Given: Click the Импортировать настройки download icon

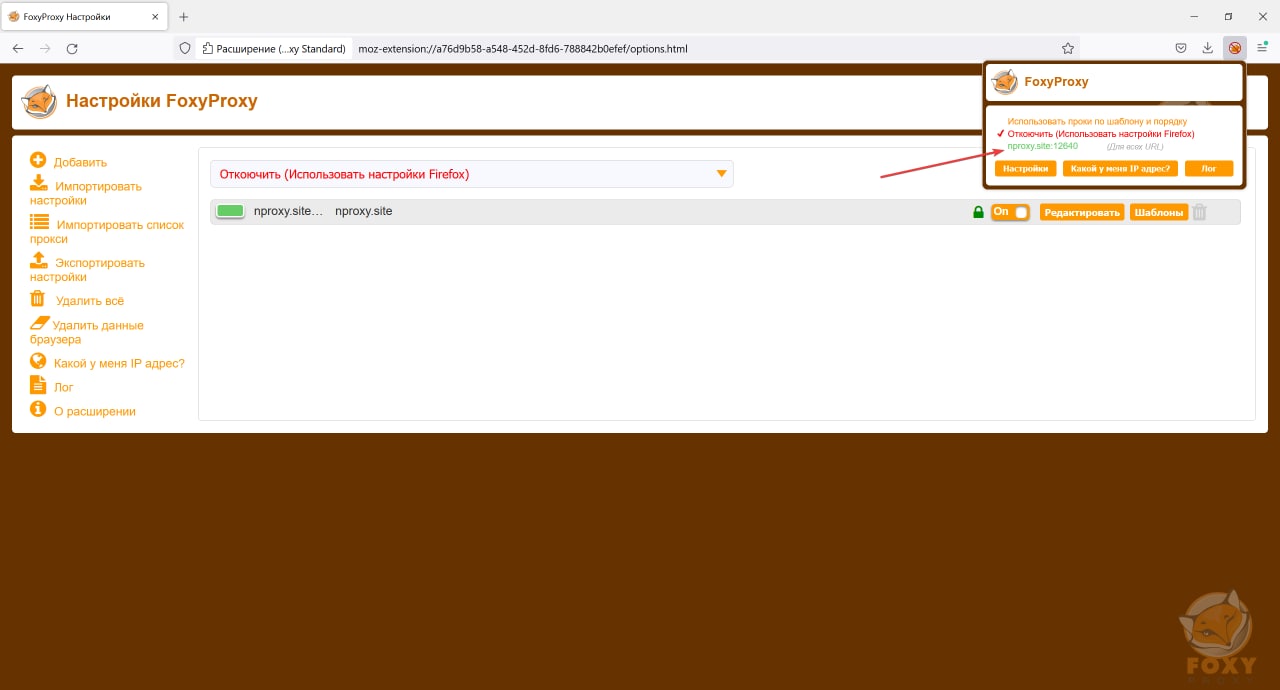Looking at the screenshot, I should point(39,183).
